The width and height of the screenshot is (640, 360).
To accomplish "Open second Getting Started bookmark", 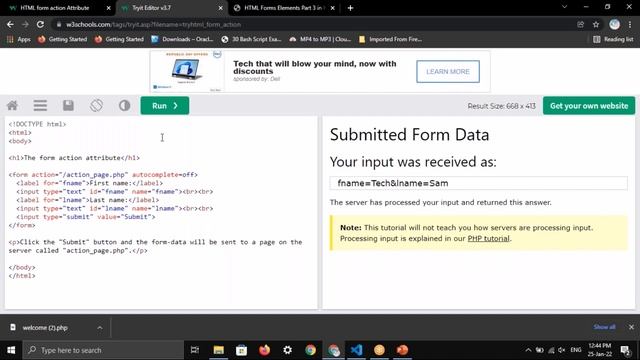I will 119,39.
